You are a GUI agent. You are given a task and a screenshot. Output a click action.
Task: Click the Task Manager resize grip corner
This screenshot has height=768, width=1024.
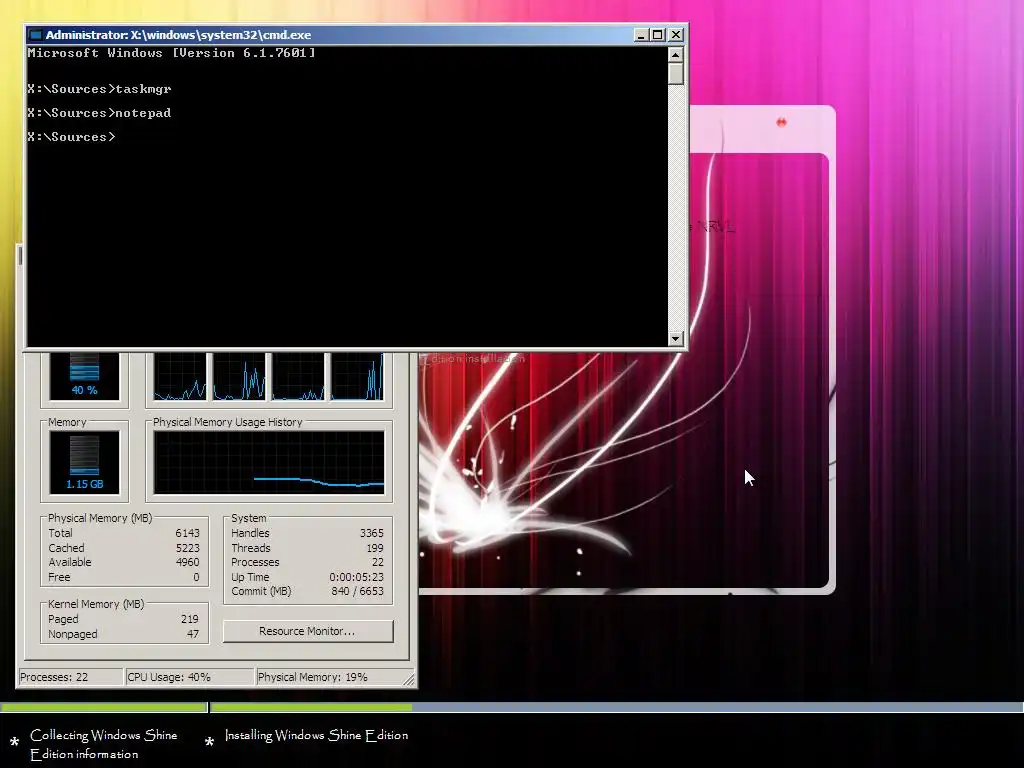tap(409, 680)
